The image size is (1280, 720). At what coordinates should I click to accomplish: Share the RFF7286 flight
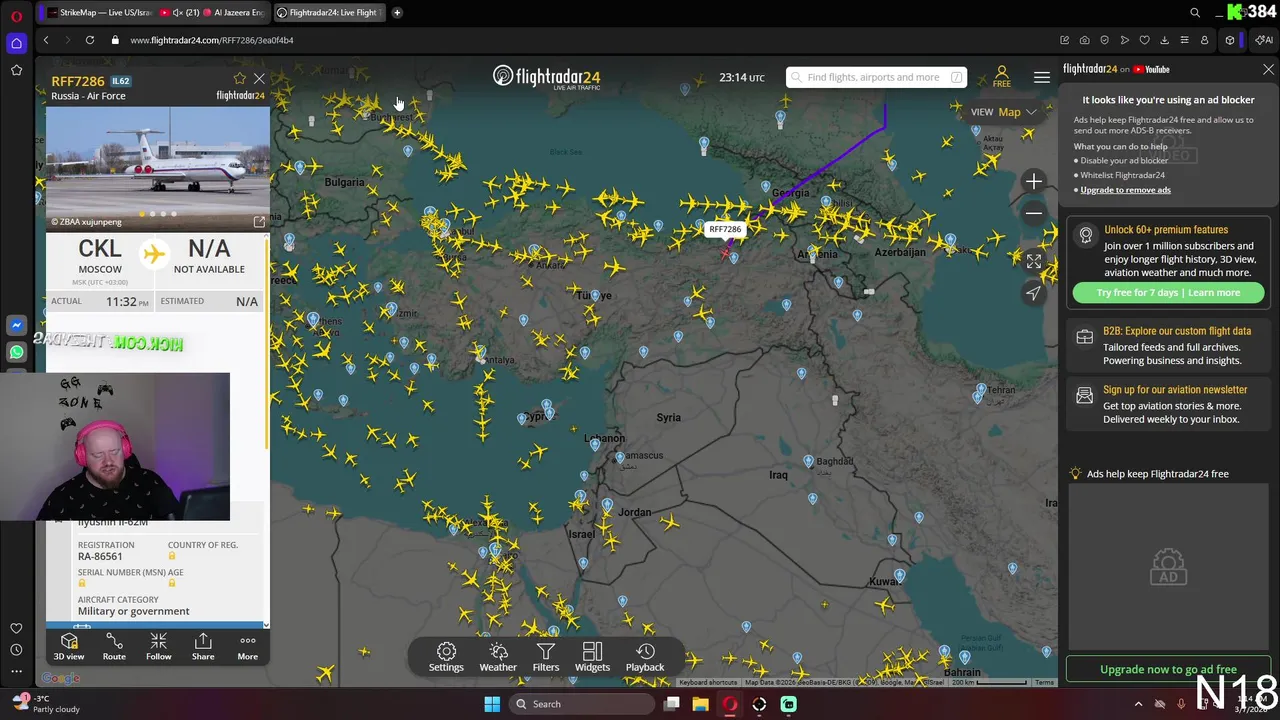coord(203,646)
